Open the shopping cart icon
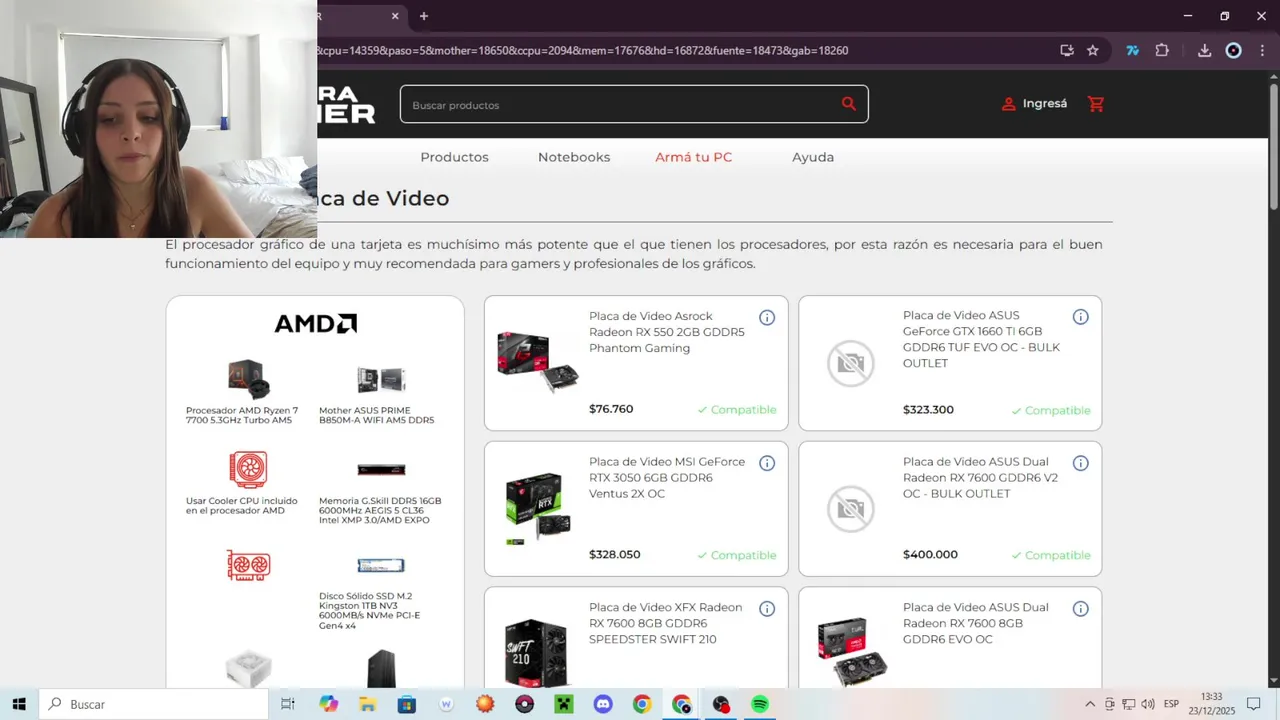Screen dimensions: 1280x720 [1096, 104]
